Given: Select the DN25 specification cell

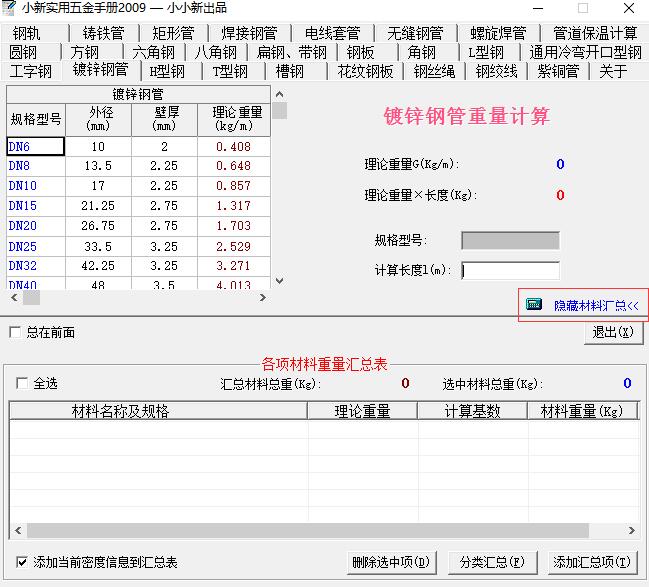Looking at the screenshot, I should tap(36, 246).
